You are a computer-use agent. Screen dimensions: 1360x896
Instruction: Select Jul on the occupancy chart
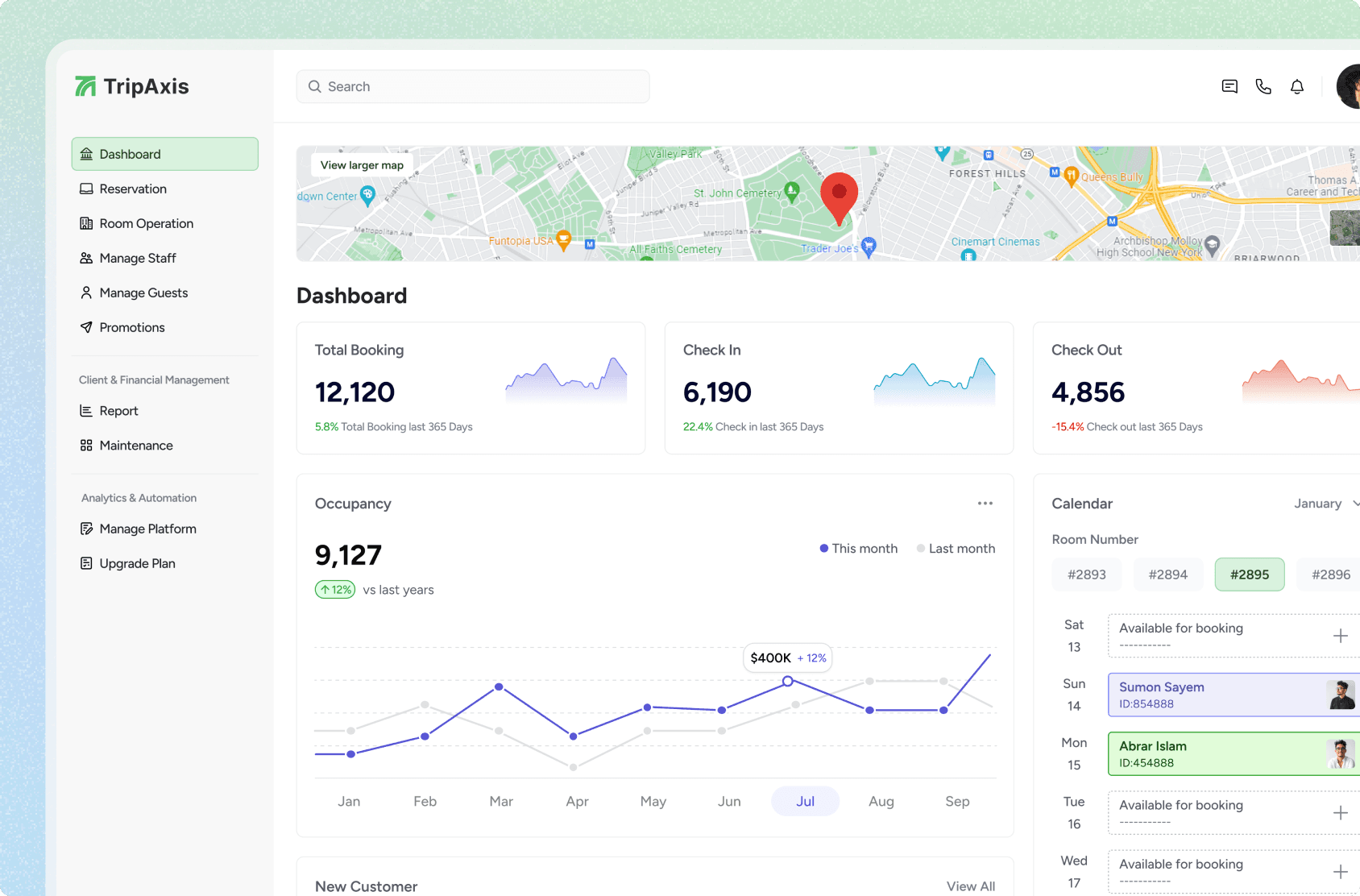pyautogui.click(x=806, y=801)
